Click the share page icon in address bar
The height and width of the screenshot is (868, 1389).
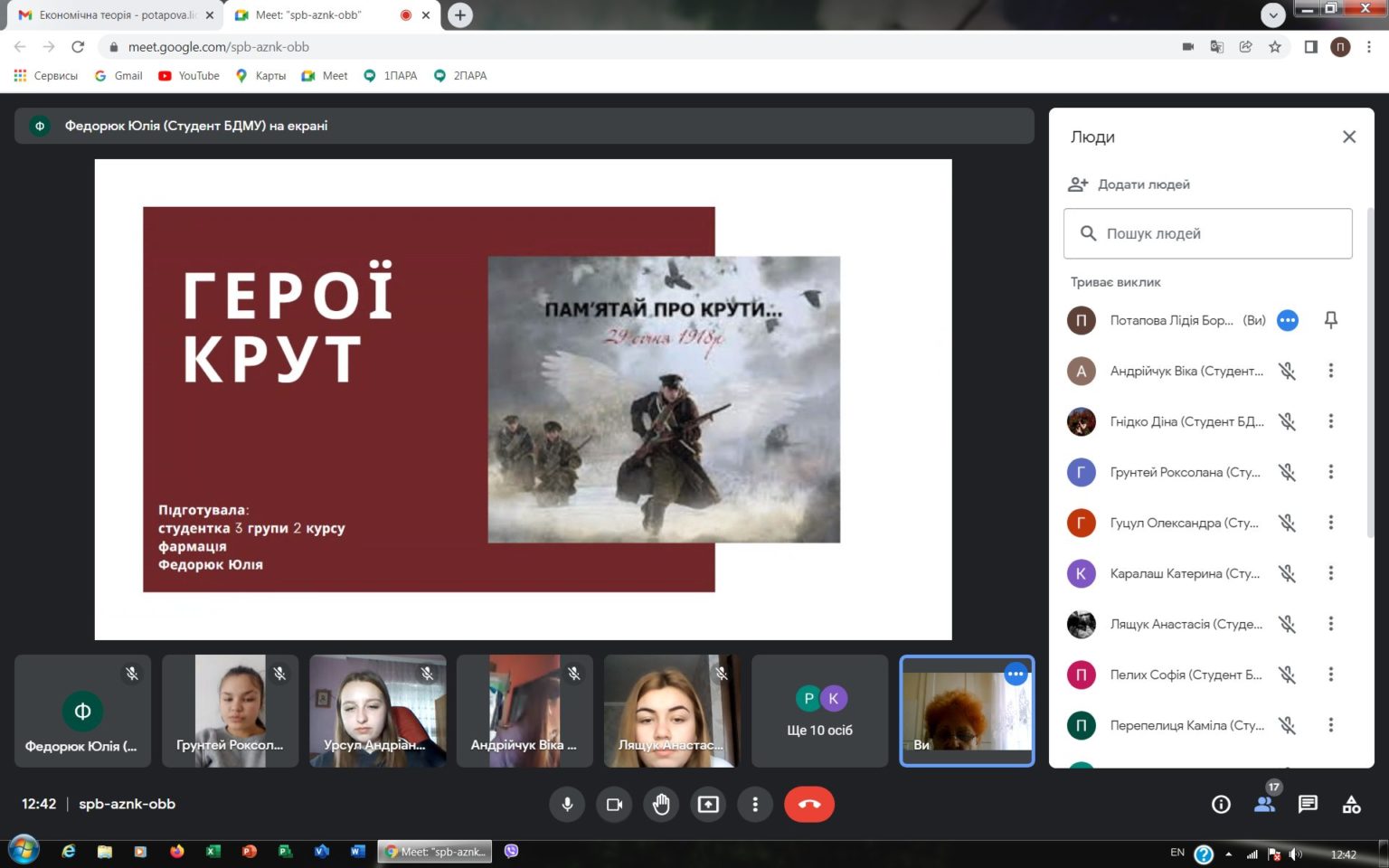1246,47
